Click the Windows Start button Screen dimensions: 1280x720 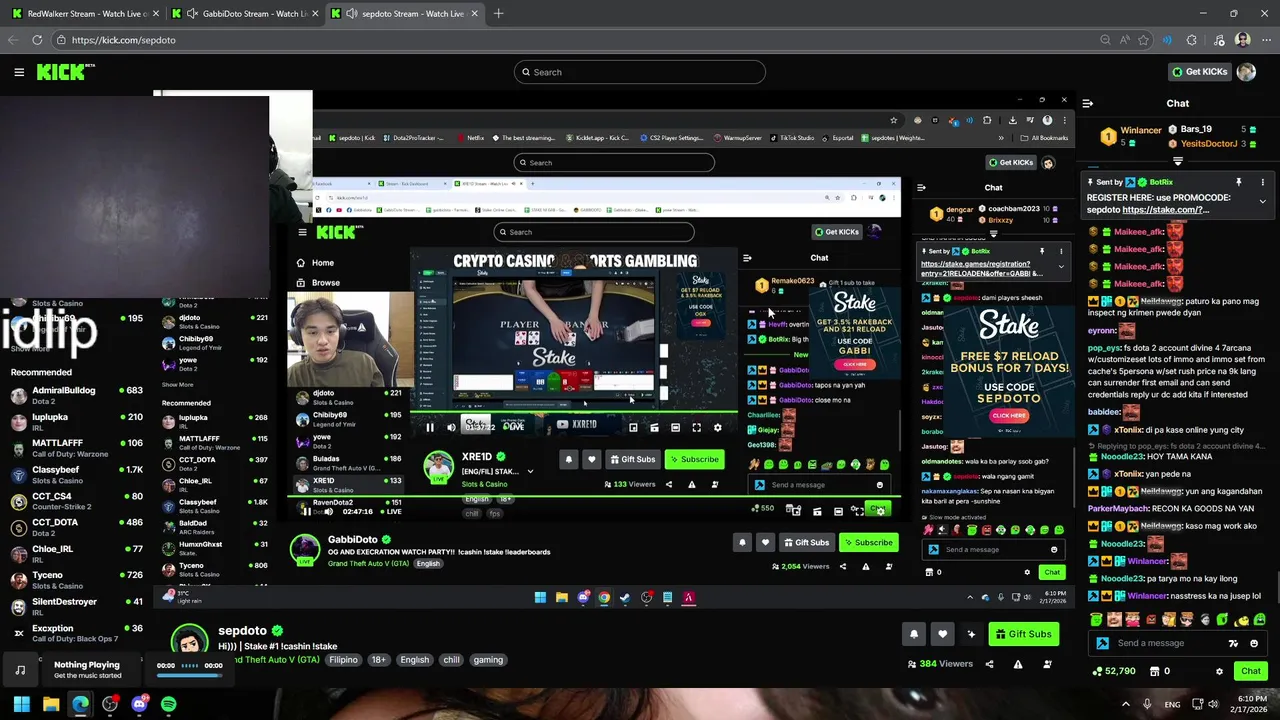coord(21,705)
